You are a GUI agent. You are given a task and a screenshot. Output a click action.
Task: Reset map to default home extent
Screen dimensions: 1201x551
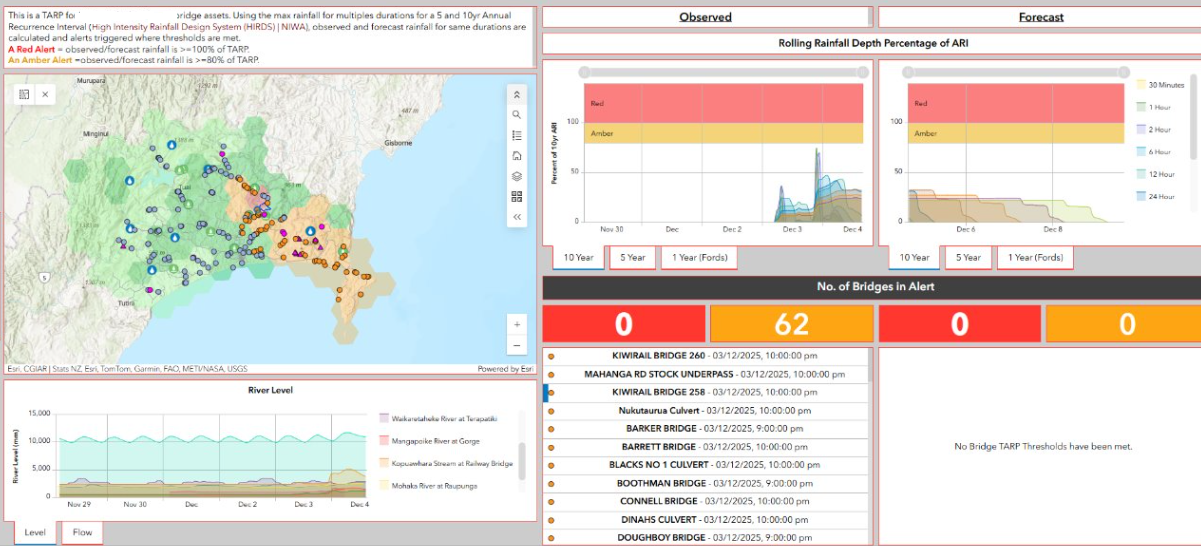click(517, 156)
